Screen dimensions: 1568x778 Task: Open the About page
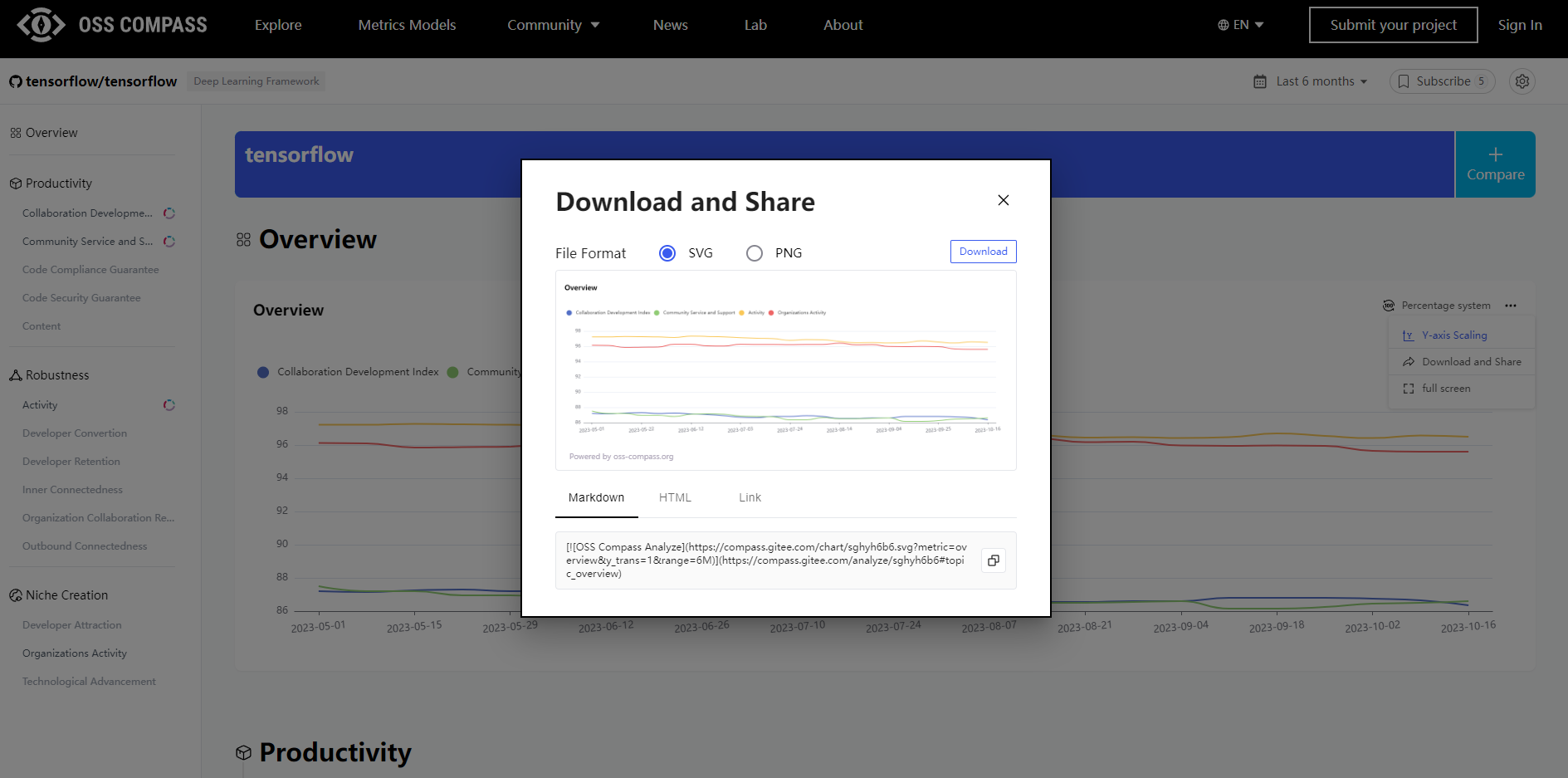pos(843,25)
